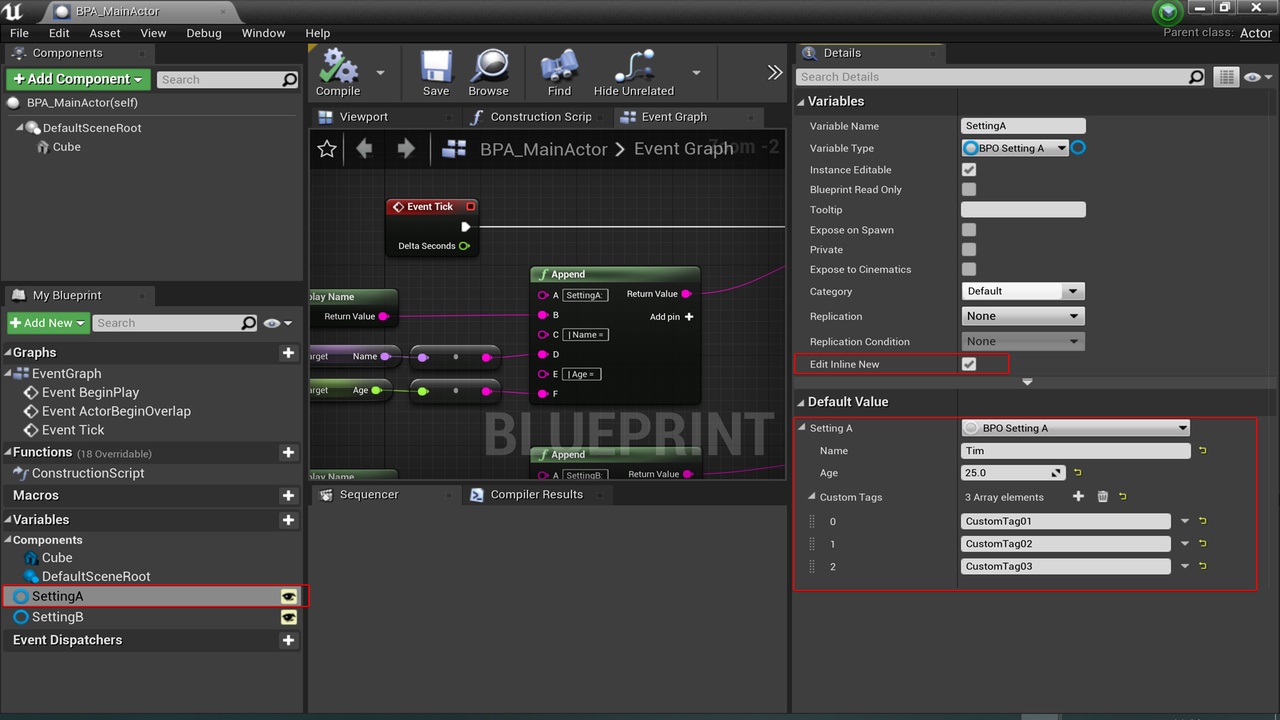Add new variable with plus icon
Screen dimensions: 1280x720
pos(288,519)
